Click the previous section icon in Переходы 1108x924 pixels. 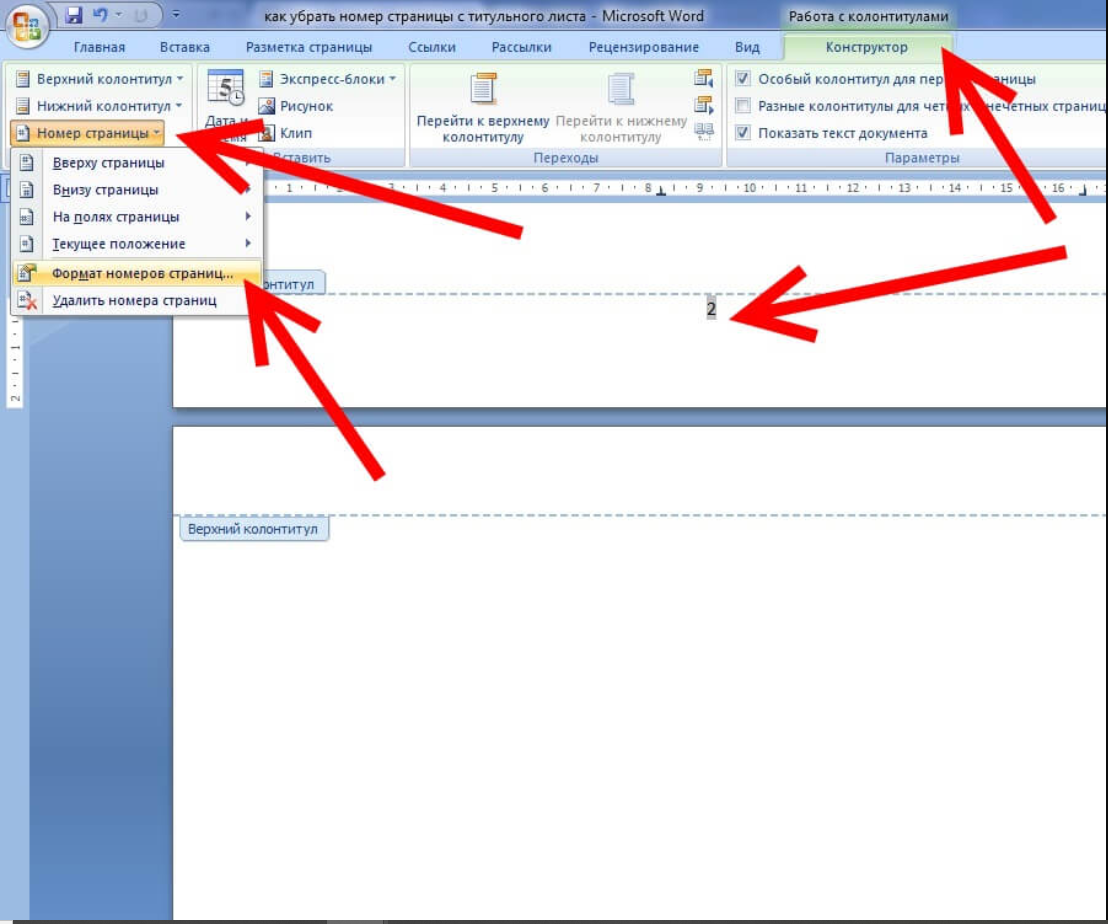pyautogui.click(x=704, y=78)
